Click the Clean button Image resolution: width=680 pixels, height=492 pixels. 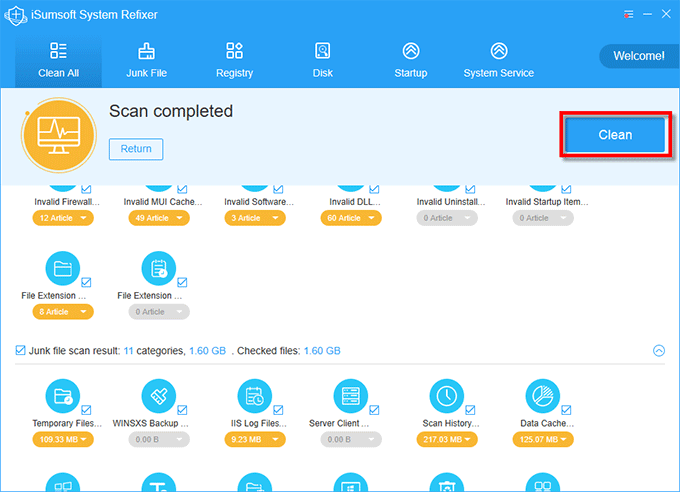(615, 134)
